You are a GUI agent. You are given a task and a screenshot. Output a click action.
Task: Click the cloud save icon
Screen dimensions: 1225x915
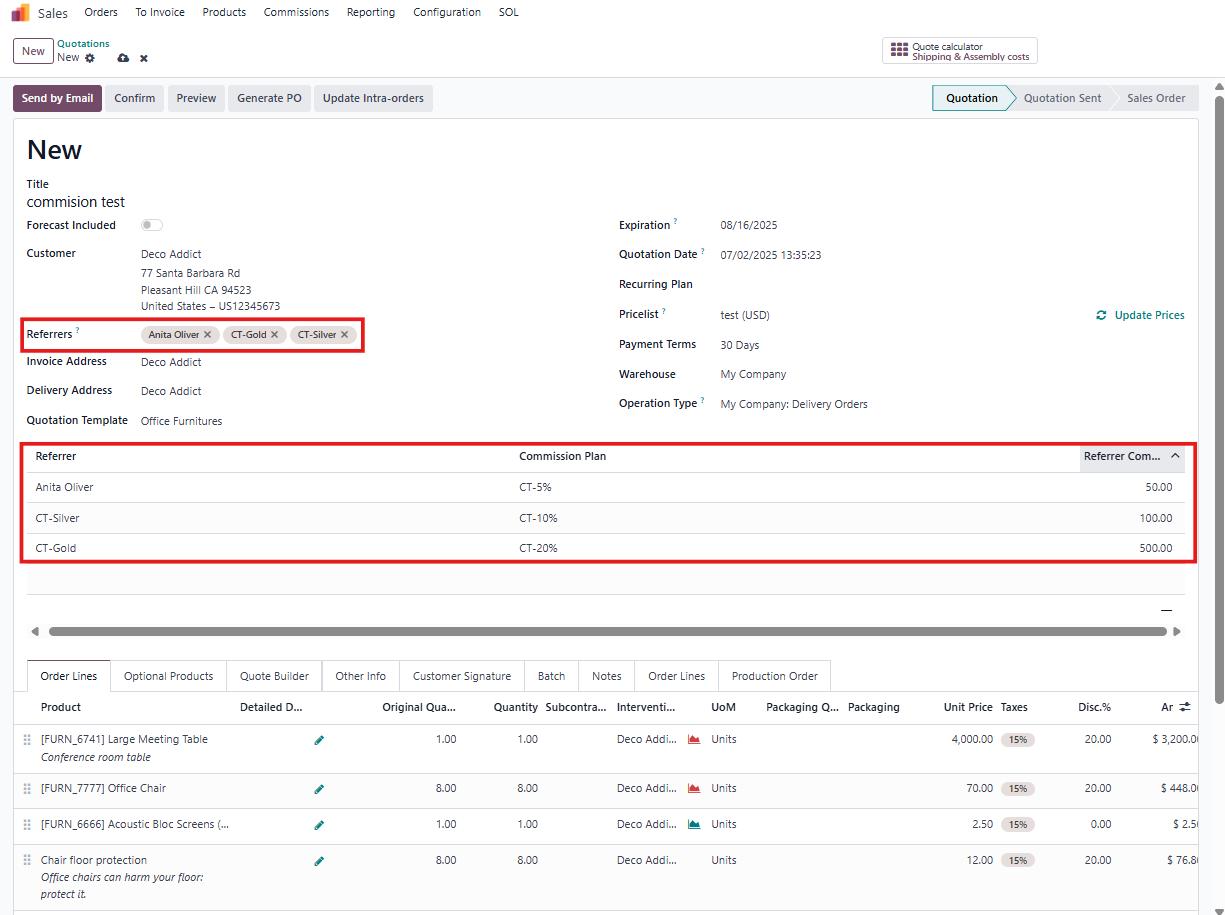click(x=123, y=58)
